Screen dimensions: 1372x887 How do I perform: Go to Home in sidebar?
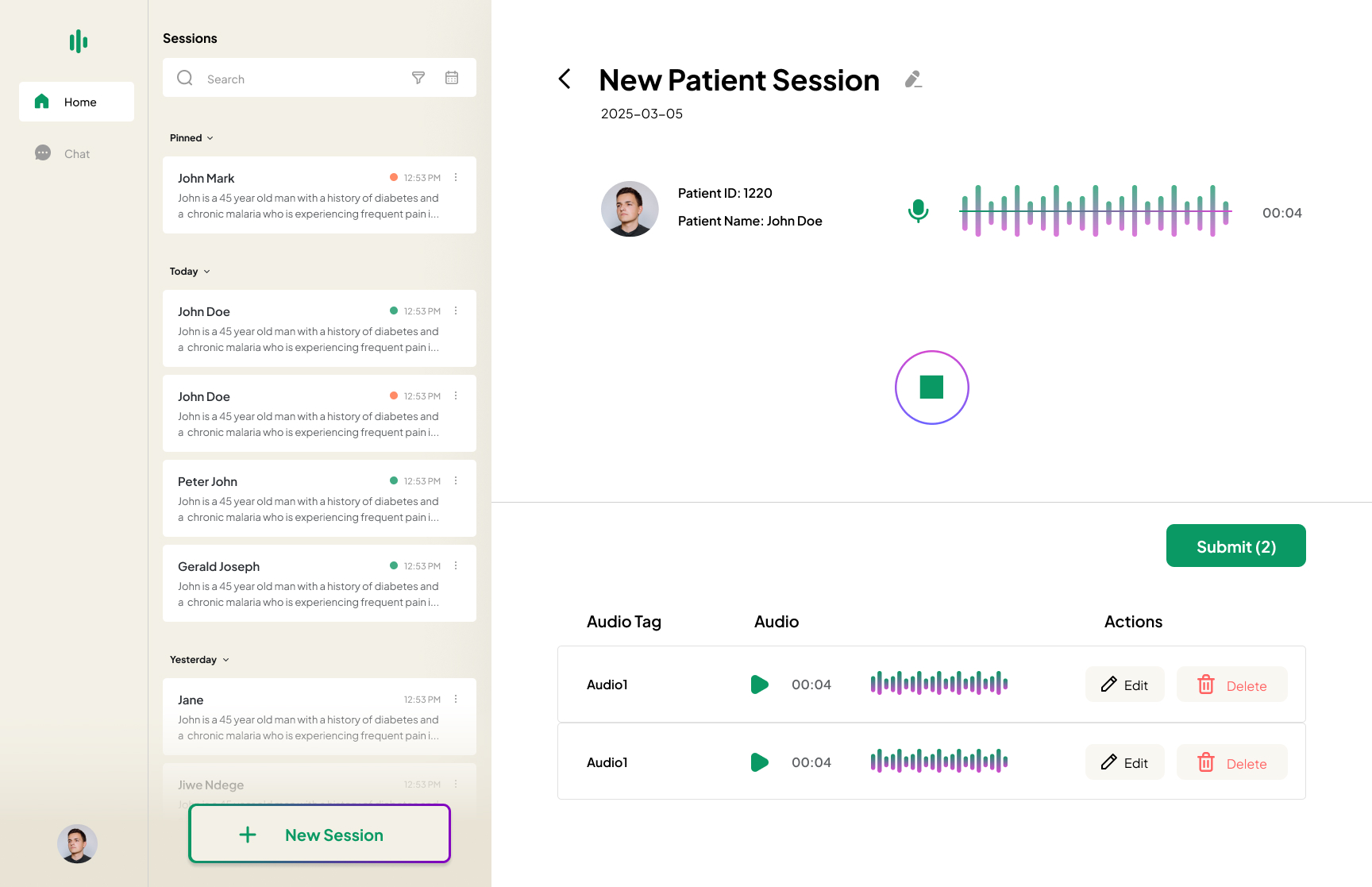[x=77, y=102]
